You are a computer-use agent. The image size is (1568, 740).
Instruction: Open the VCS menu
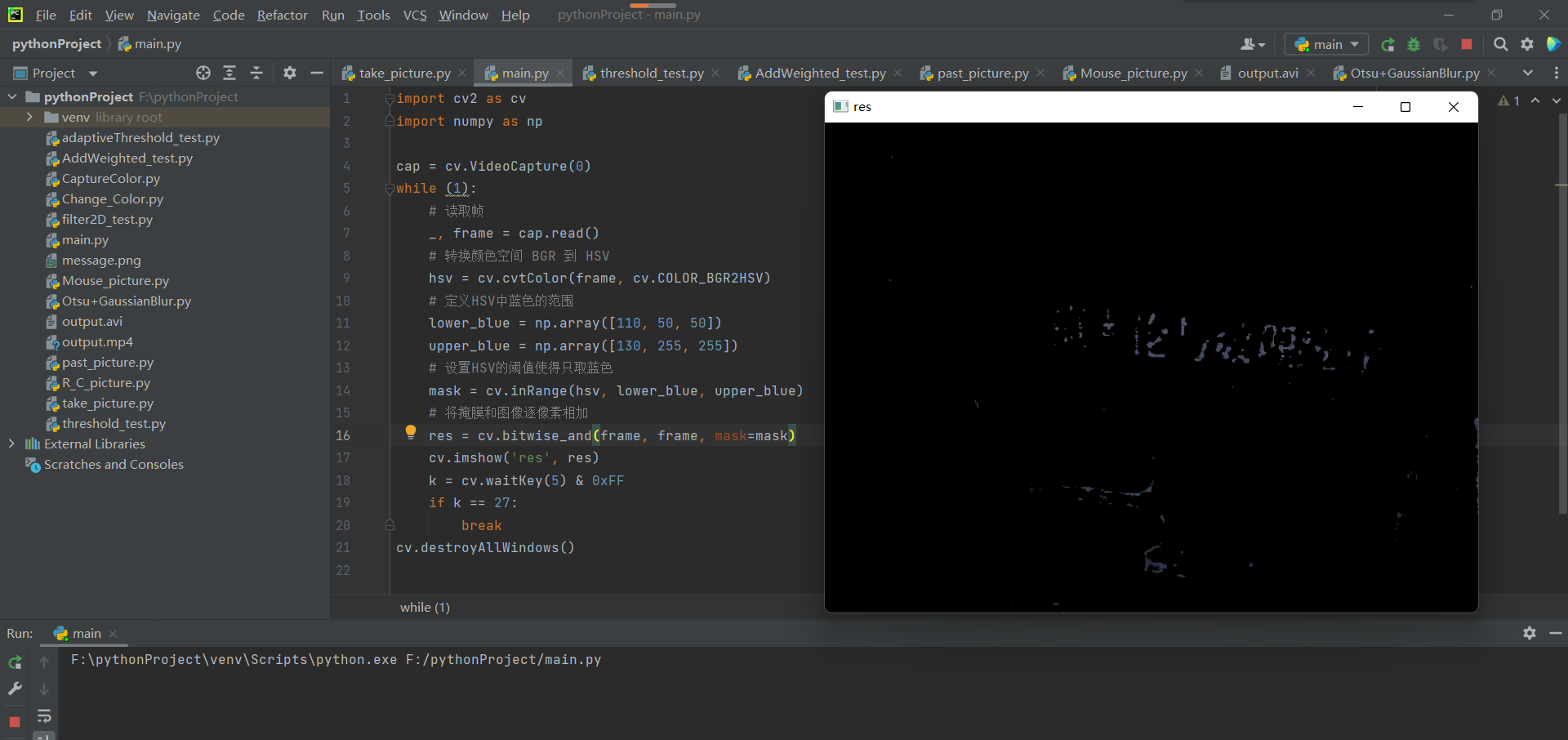tap(415, 15)
